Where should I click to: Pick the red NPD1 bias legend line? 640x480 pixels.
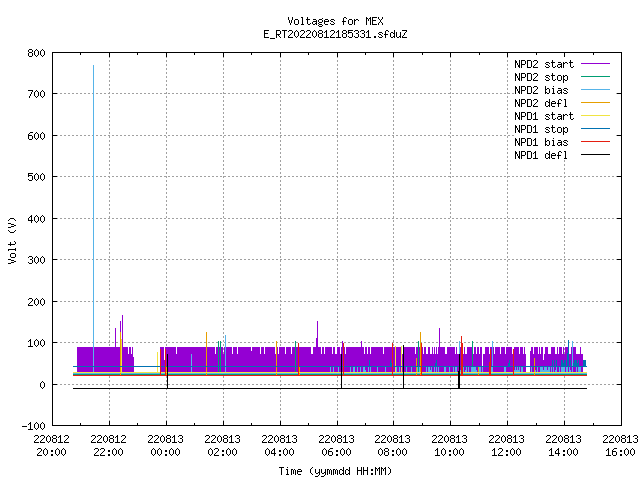click(595, 142)
